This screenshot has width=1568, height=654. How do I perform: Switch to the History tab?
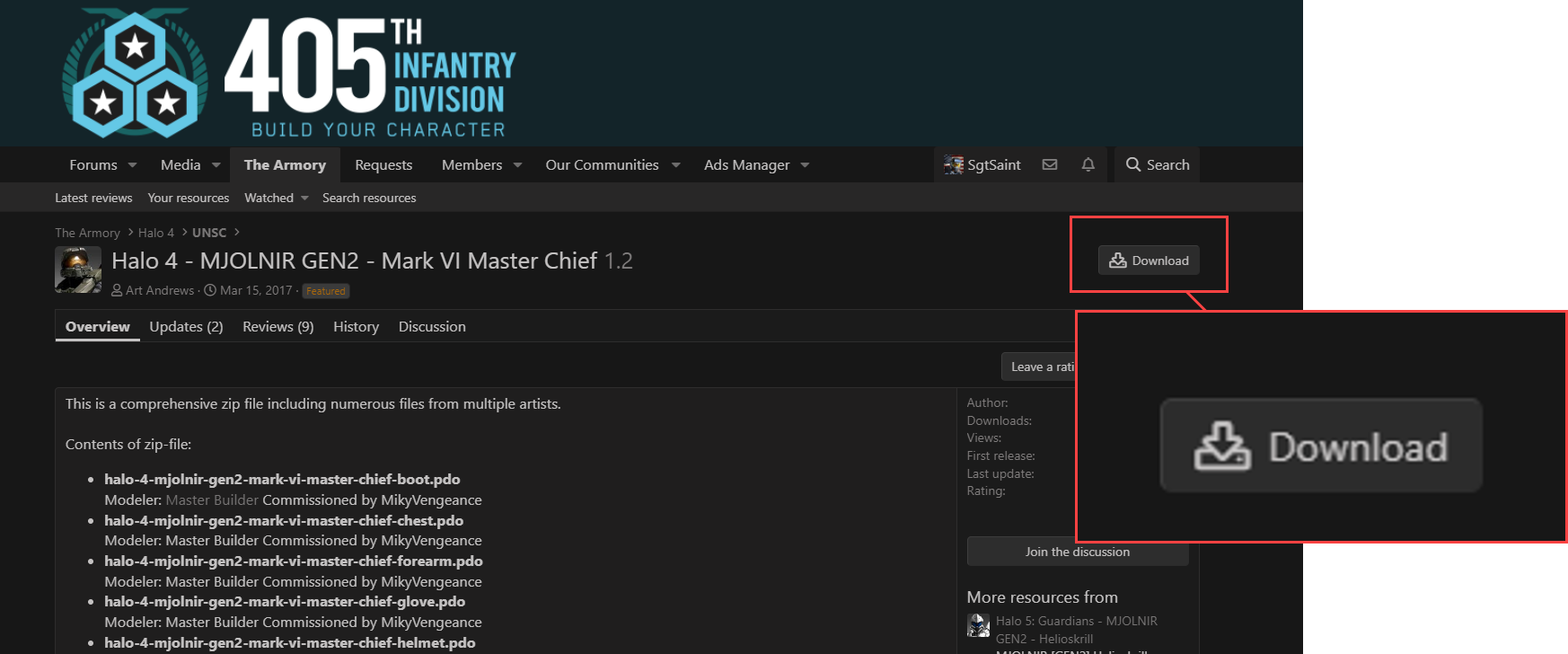coord(356,326)
